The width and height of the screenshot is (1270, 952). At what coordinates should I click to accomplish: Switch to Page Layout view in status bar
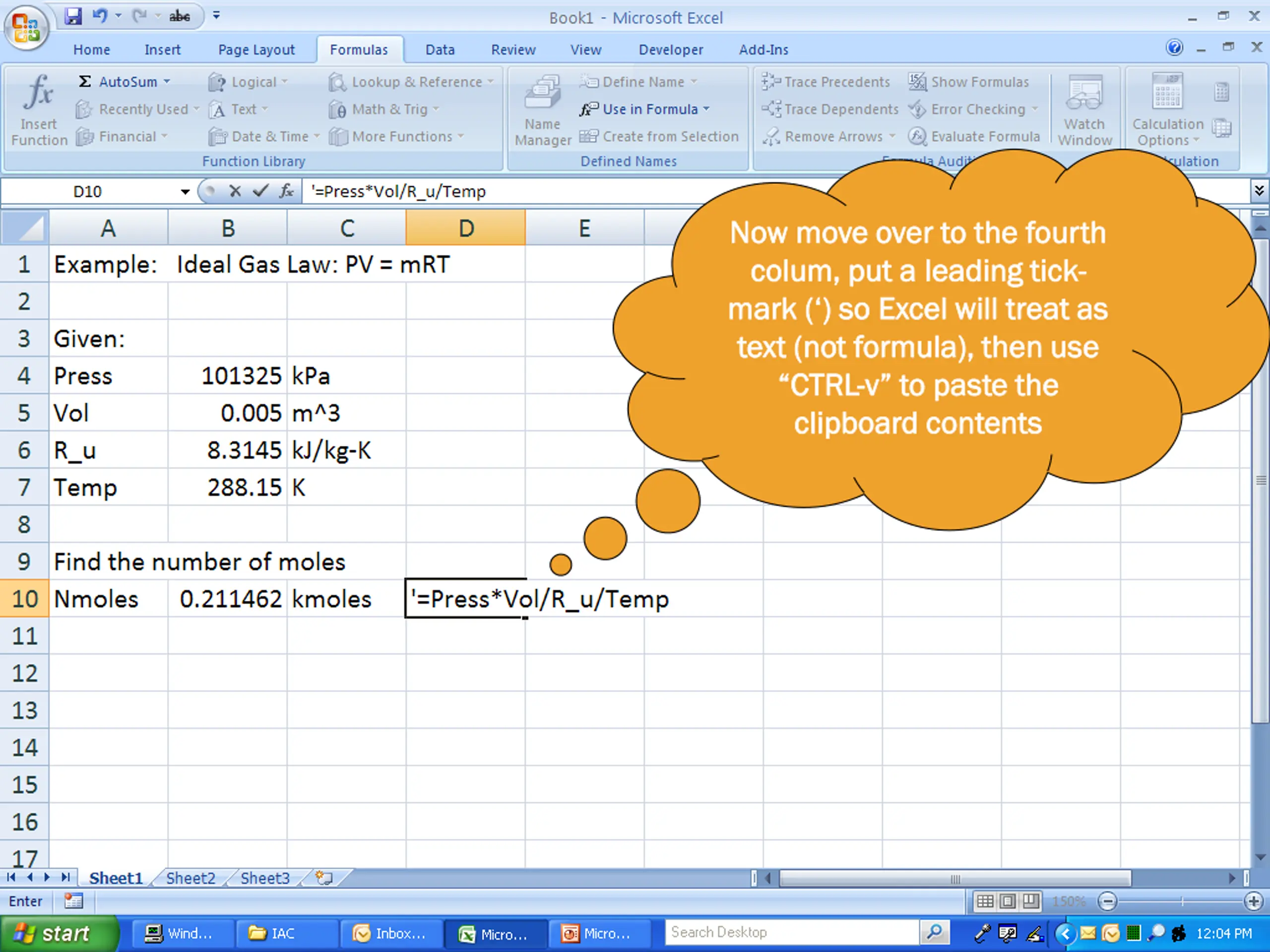click(x=1008, y=901)
